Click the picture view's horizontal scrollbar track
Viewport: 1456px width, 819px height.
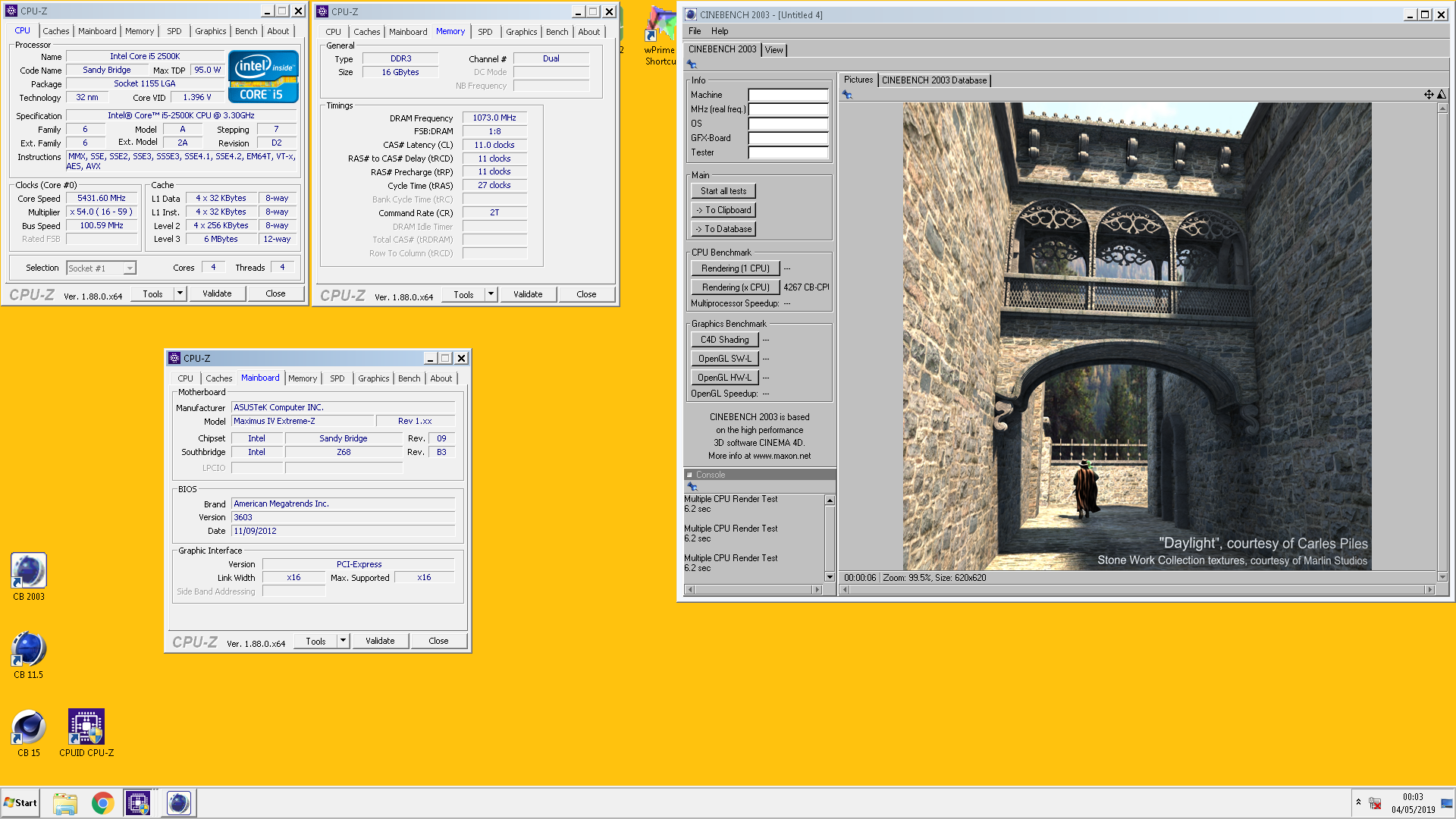(1137, 589)
